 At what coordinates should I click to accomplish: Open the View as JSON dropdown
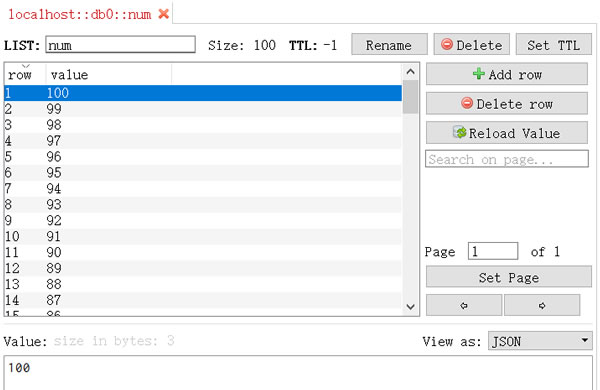coord(540,341)
